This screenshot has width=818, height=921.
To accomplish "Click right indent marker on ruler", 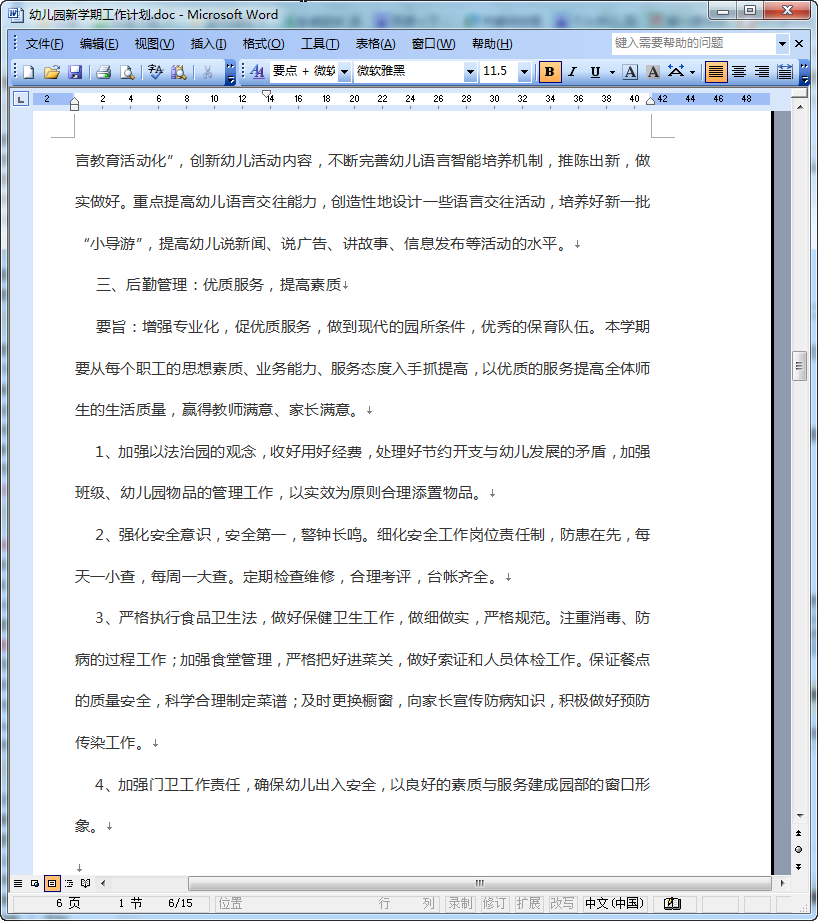I will coord(650,101).
